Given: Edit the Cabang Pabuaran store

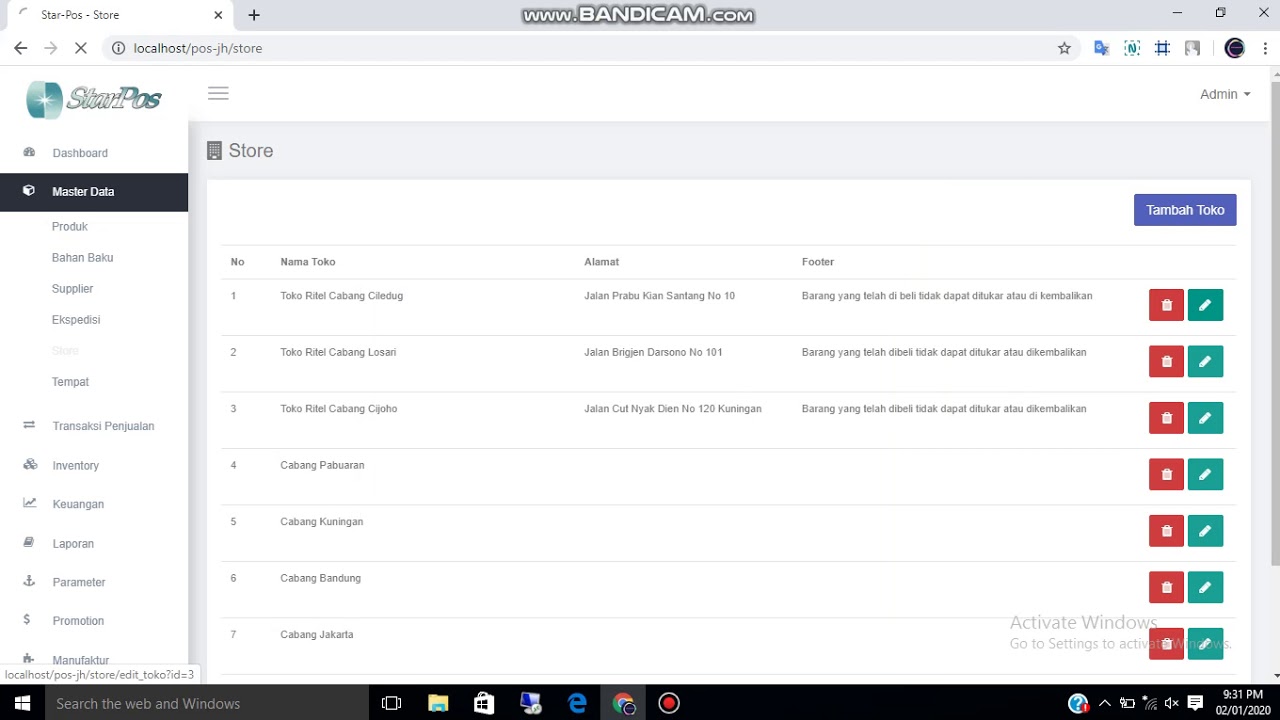Looking at the screenshot, I should (1205, 475).
